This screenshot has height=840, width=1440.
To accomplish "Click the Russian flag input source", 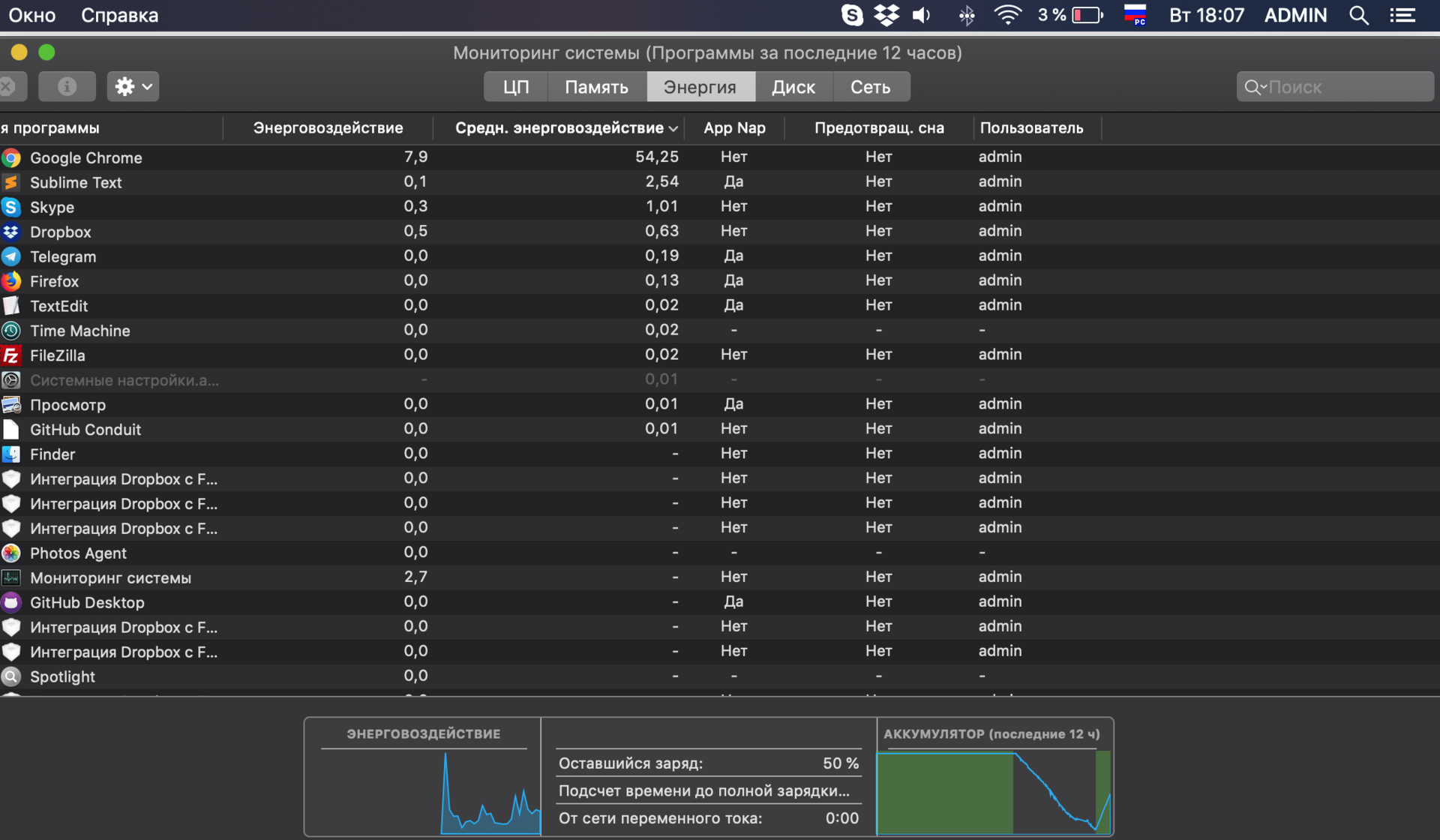I will tap(1135, 15).
